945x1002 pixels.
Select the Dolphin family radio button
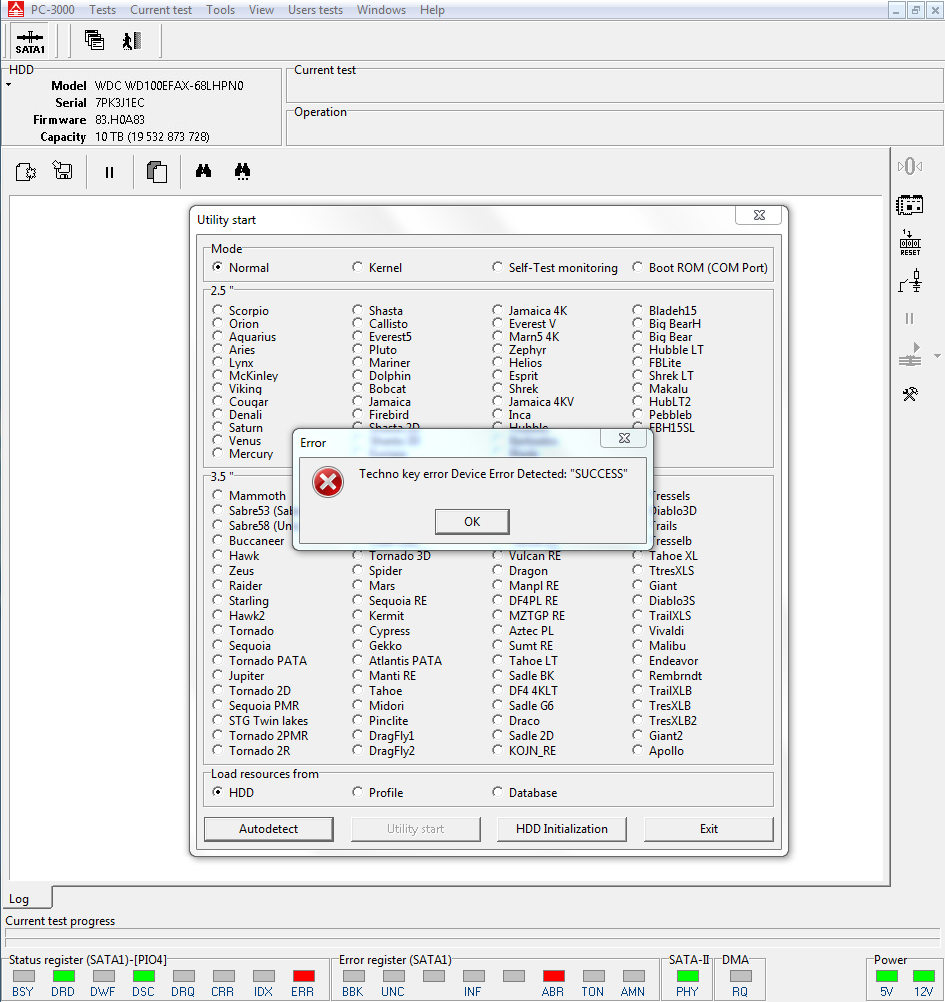357,375
